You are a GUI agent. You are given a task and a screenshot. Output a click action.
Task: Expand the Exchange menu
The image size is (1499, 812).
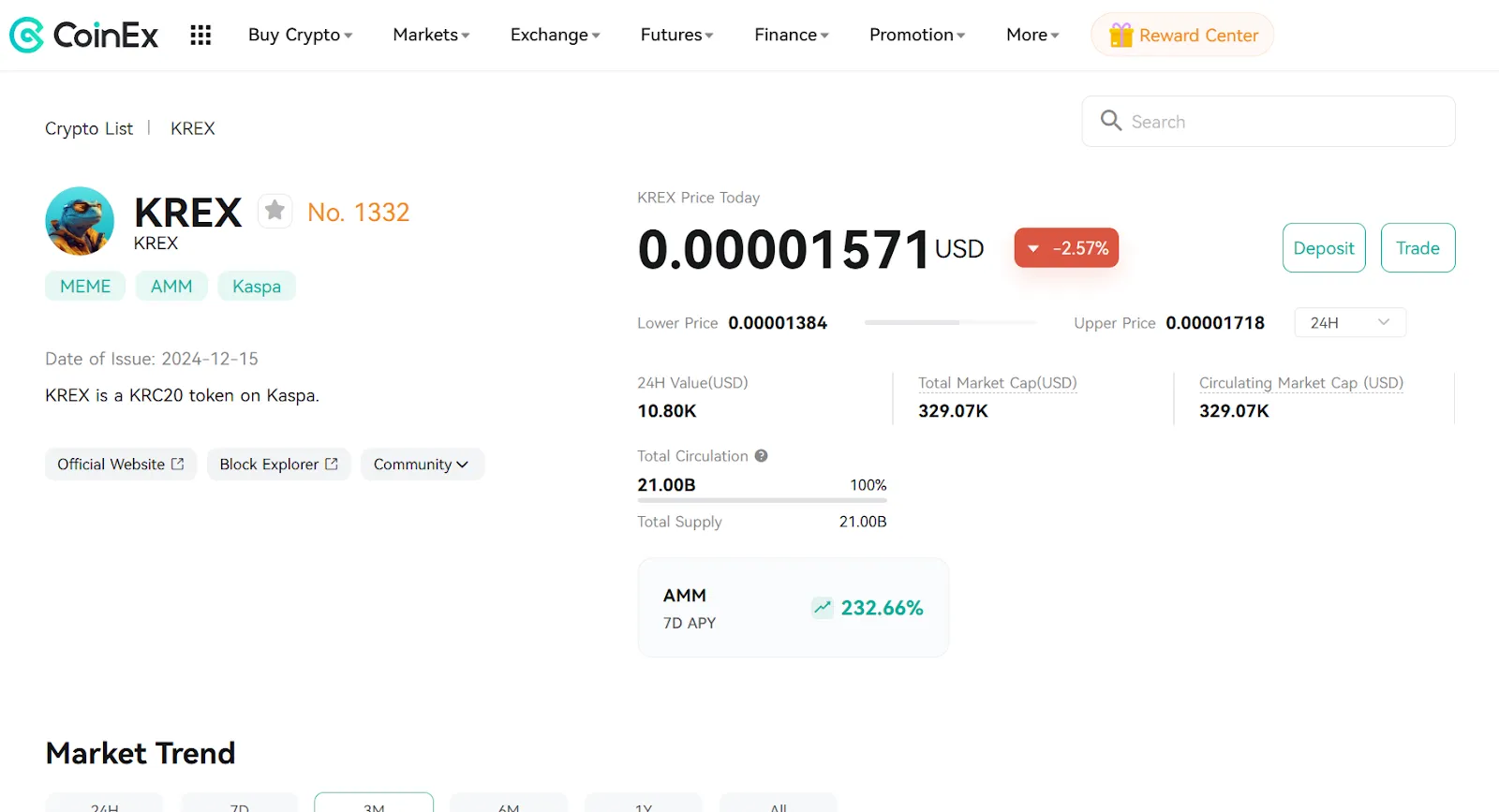pos(555,35)
